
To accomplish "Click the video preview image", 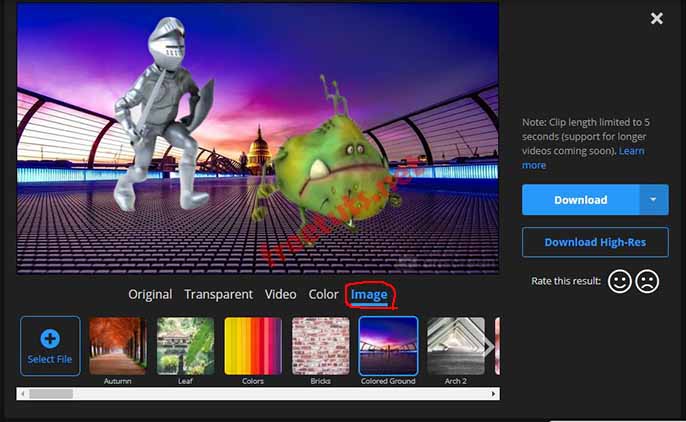I will coord(258,139).
